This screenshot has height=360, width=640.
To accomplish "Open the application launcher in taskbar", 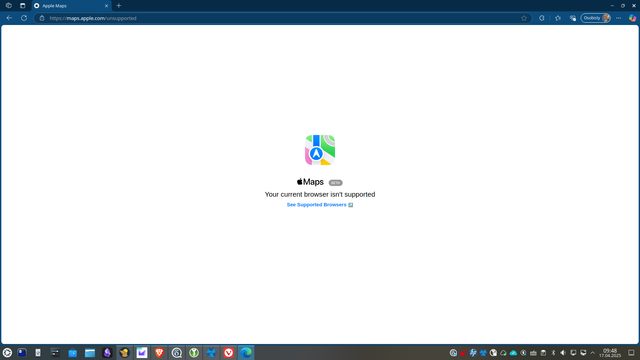I will 7,353.
